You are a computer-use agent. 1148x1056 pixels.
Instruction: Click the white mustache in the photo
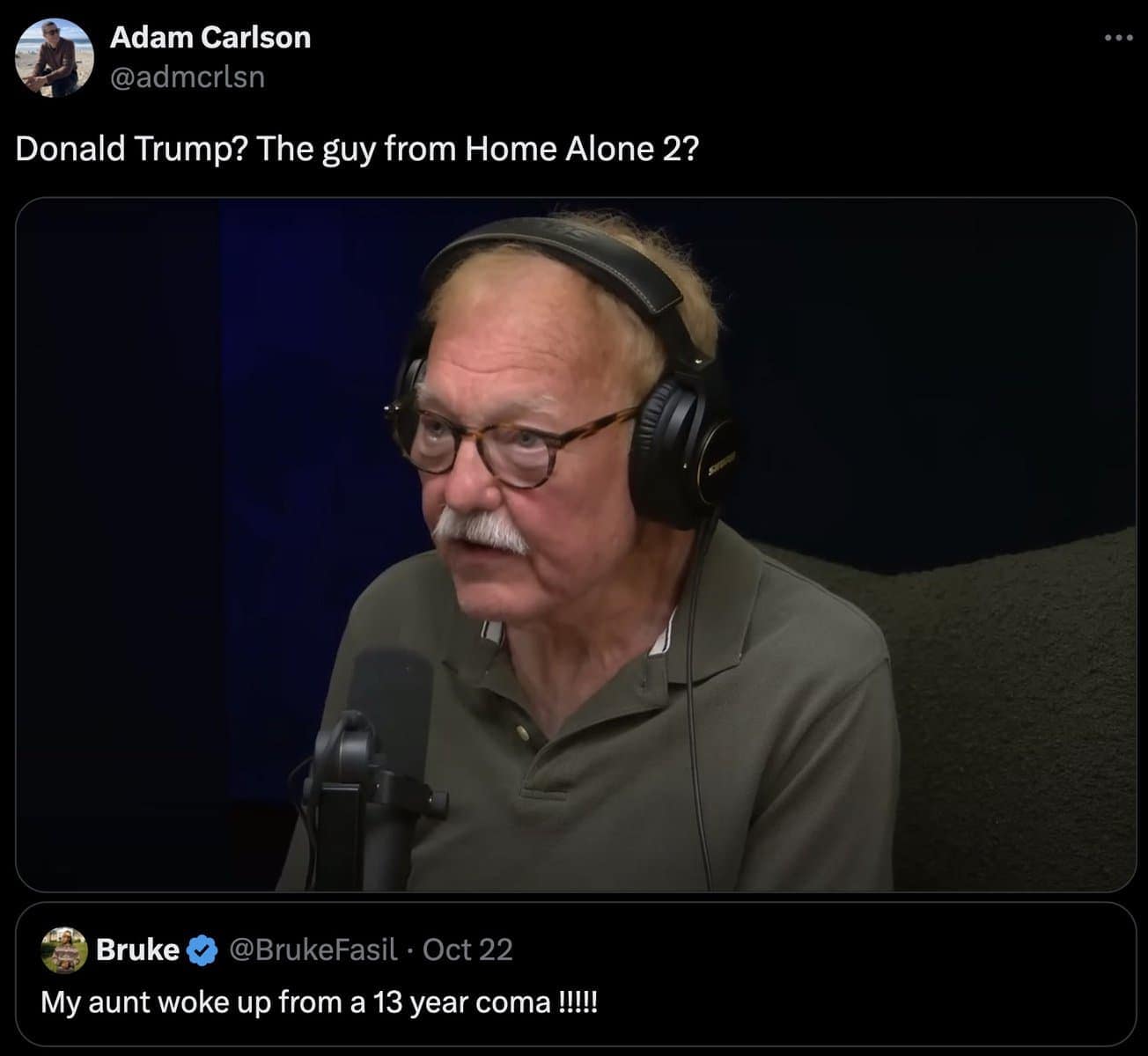[480, 528]
